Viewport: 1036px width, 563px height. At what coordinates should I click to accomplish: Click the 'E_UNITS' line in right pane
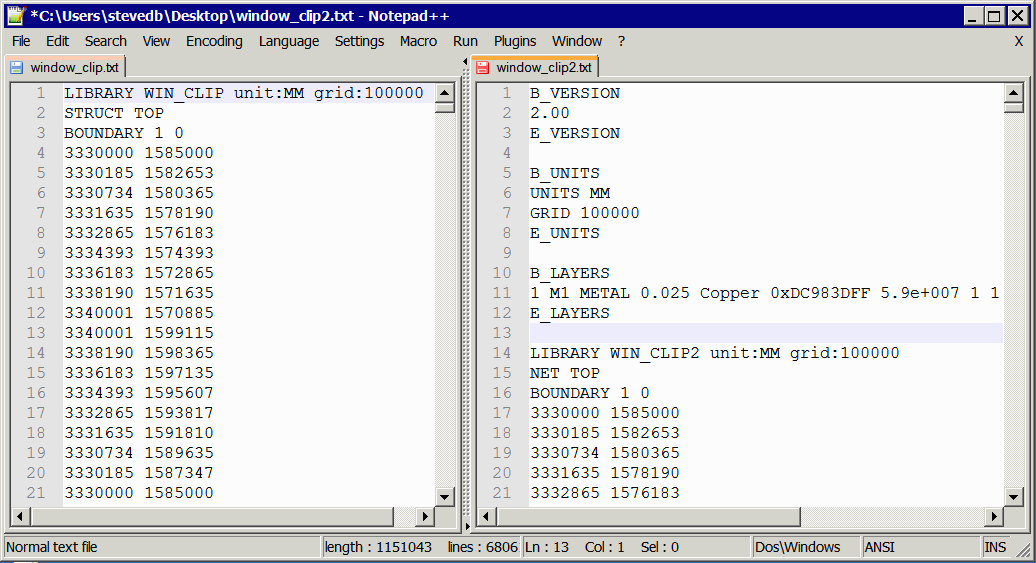[x=565, y=233]
